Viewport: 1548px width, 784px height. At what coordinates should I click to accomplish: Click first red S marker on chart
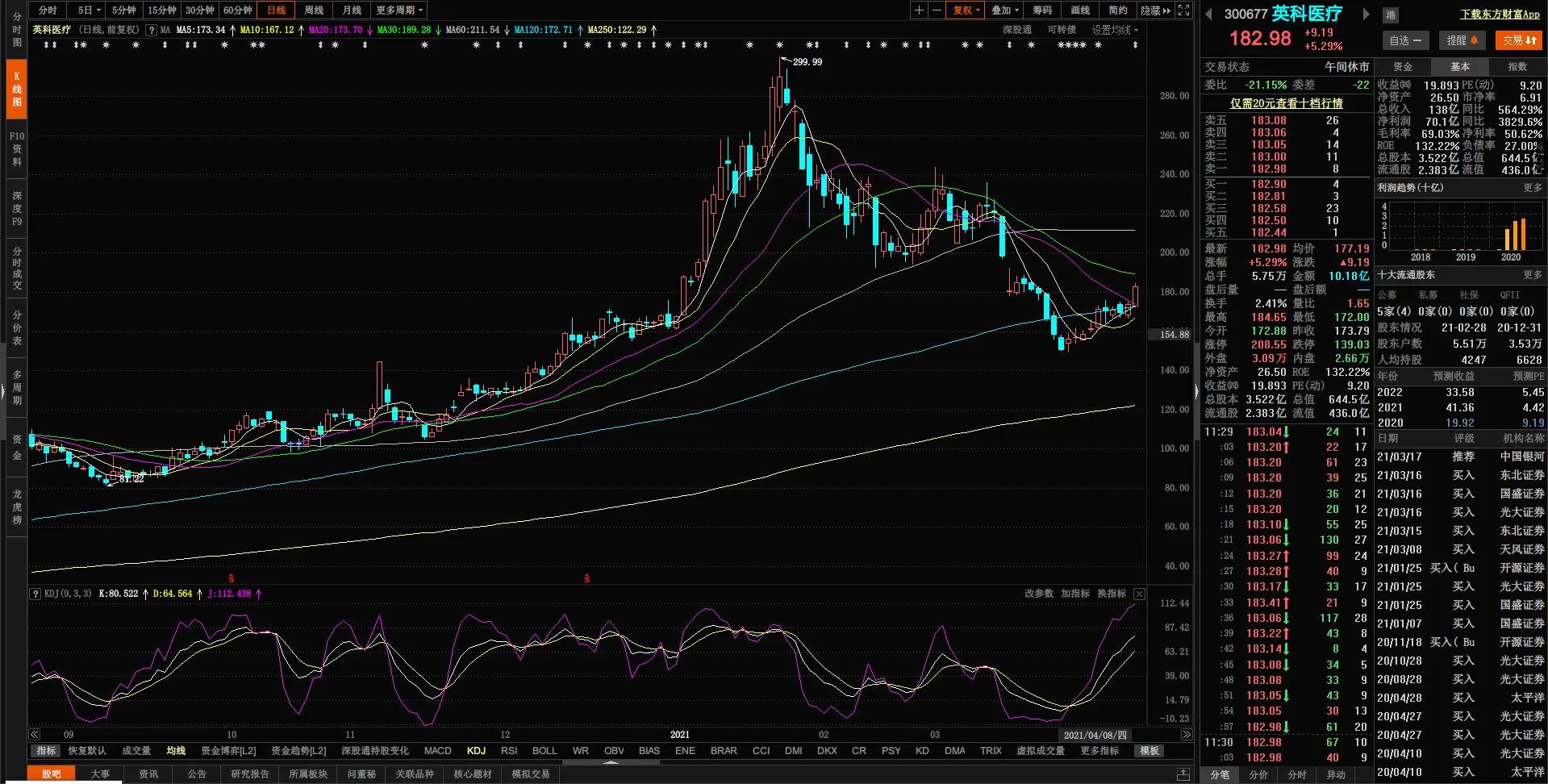[x=232, y=578]
